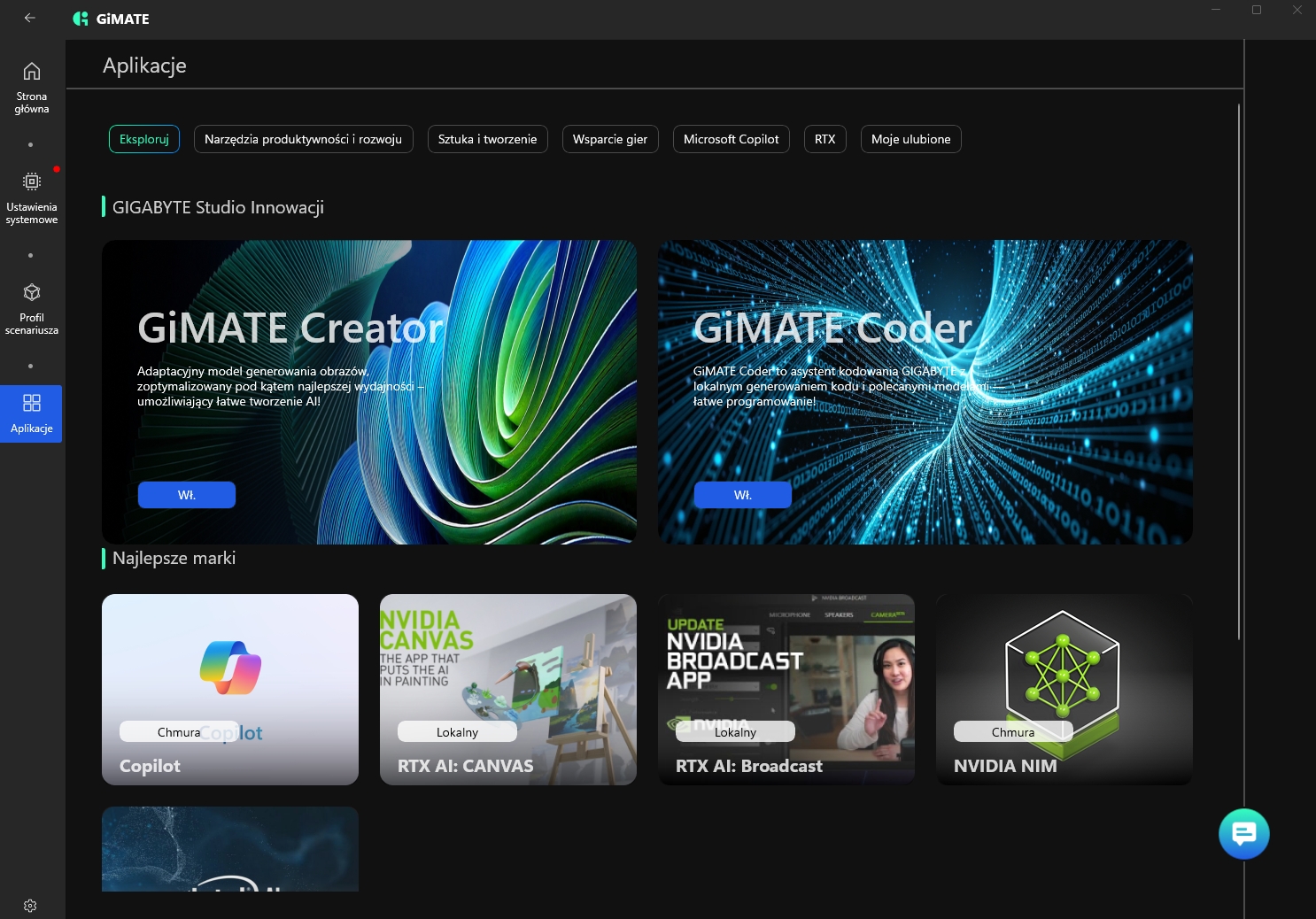The image size is (1316, 919).
Task: Show Wsparcie gier category
Action: pyautogui.click(x=609, y=139)
